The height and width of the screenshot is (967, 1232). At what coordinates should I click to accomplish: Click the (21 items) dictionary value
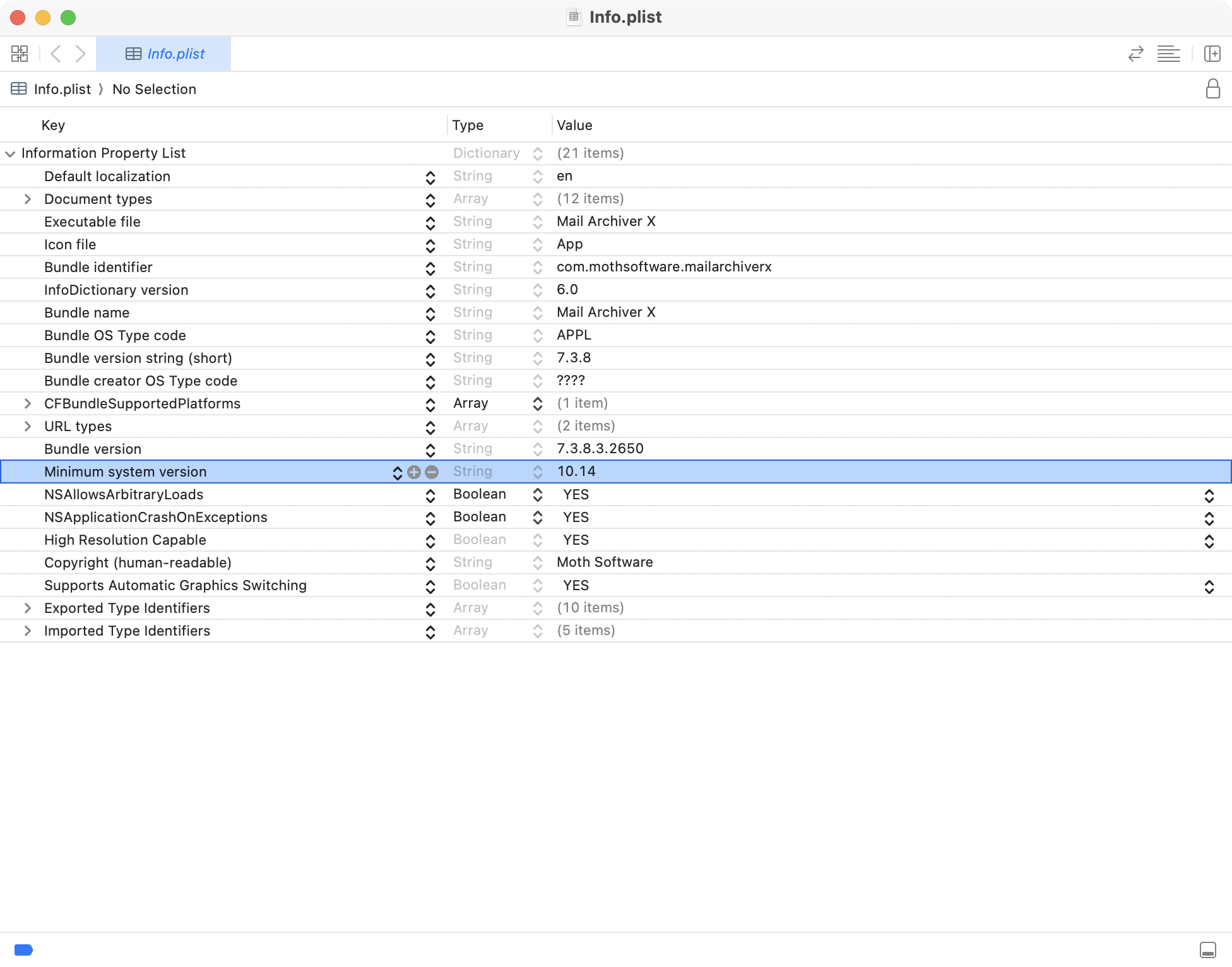pos(590,153)
